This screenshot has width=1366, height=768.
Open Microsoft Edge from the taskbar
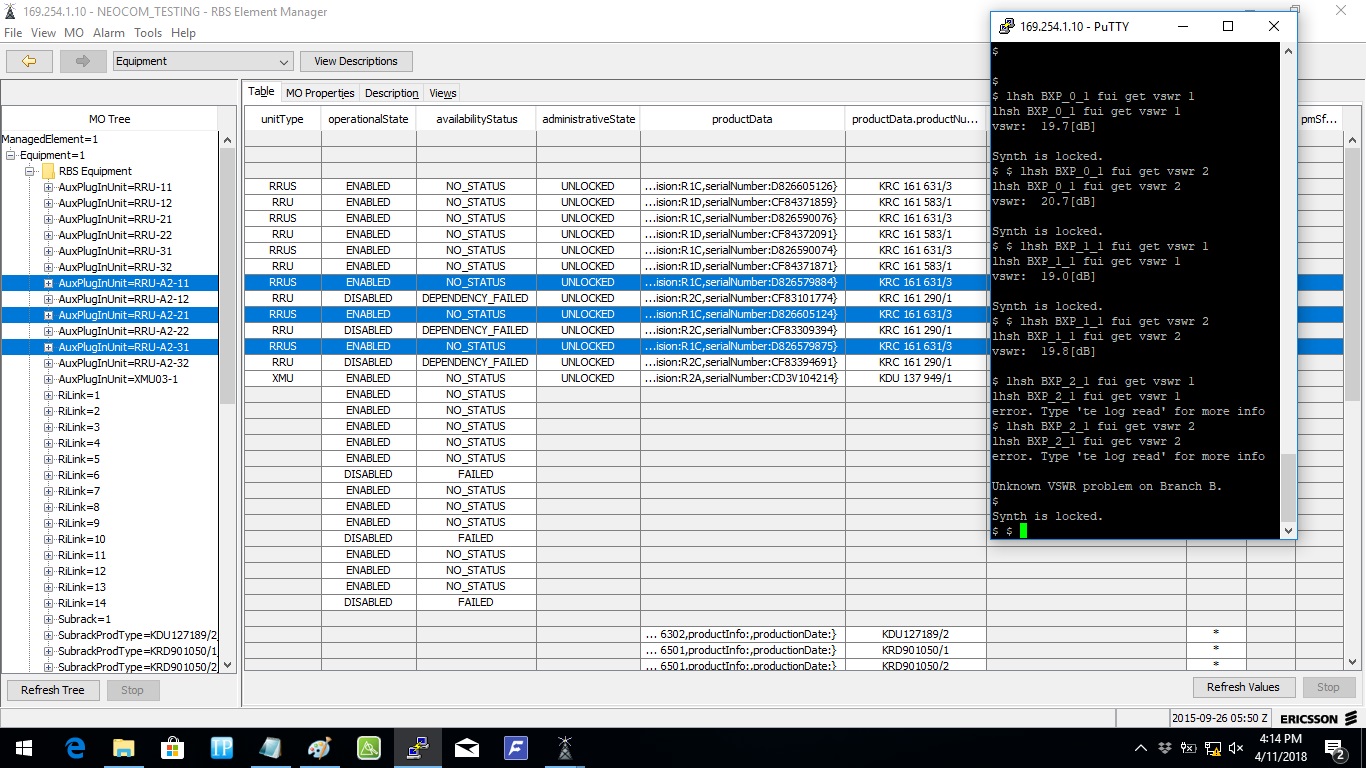pos(75,747)
